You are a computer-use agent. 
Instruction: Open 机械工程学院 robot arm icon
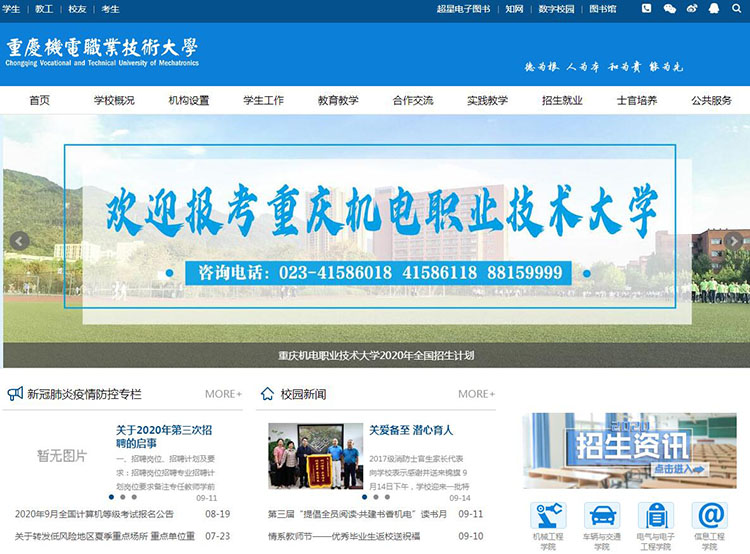[x=548, y=515]
